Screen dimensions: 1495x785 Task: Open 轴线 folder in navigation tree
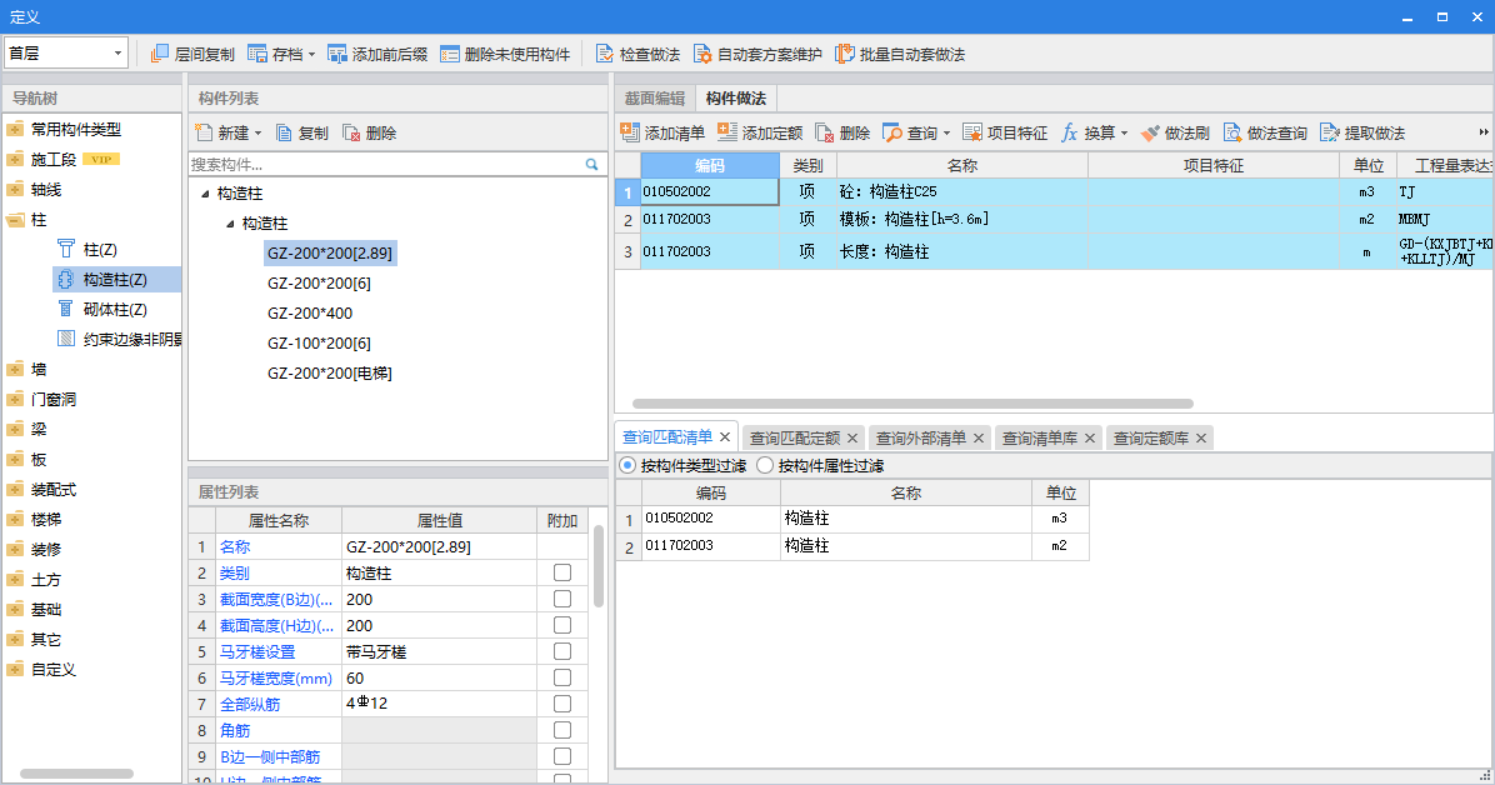coord(15,189)
